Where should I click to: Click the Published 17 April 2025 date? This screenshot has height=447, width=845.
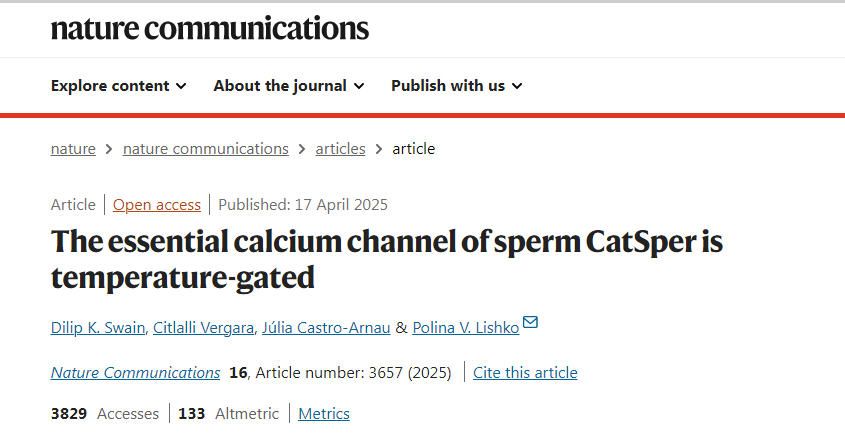303,205
